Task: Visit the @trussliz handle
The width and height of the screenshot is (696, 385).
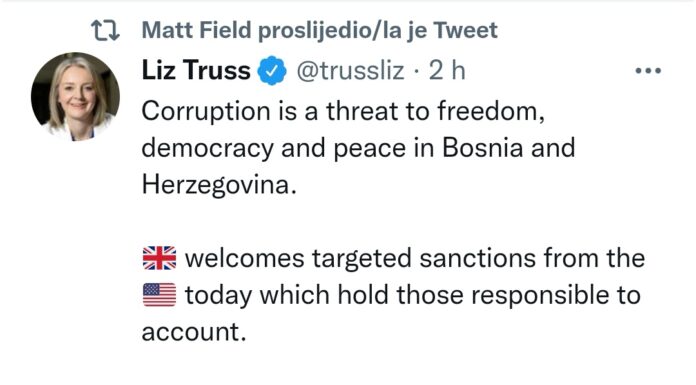Action: [x=351, y=71]
